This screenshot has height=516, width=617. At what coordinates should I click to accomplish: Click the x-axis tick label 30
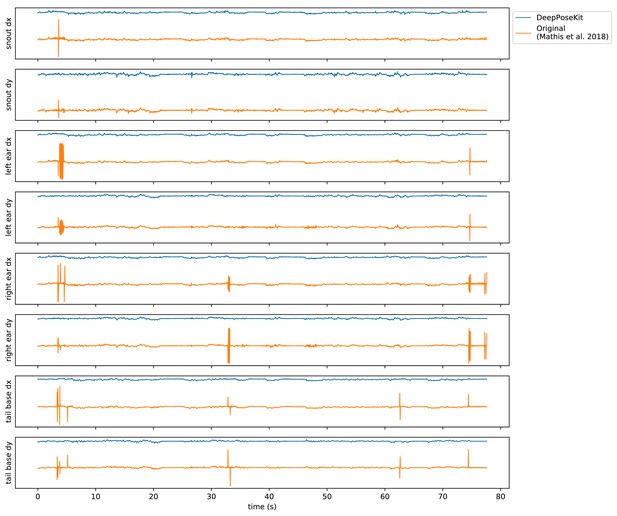coord(211,496)
